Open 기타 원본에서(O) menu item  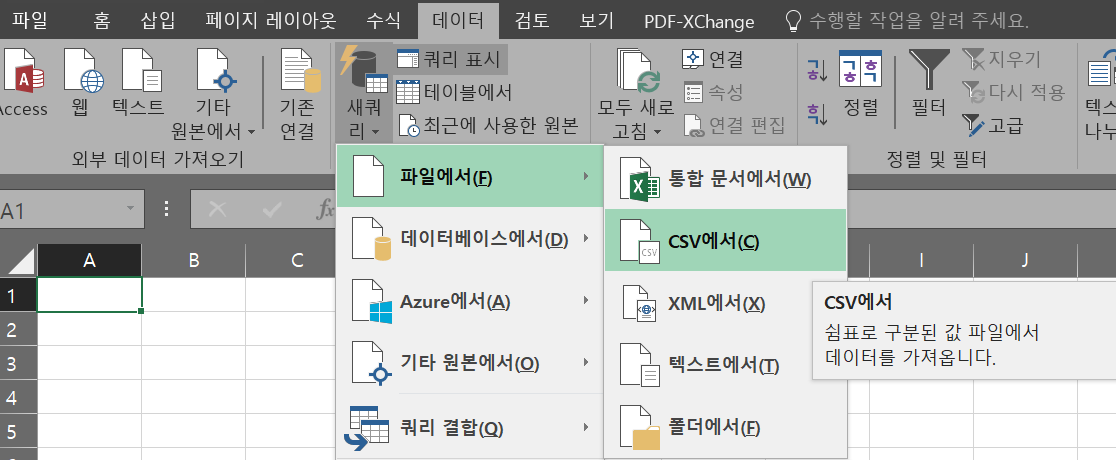pyautogui.click(x=470, y=363)
